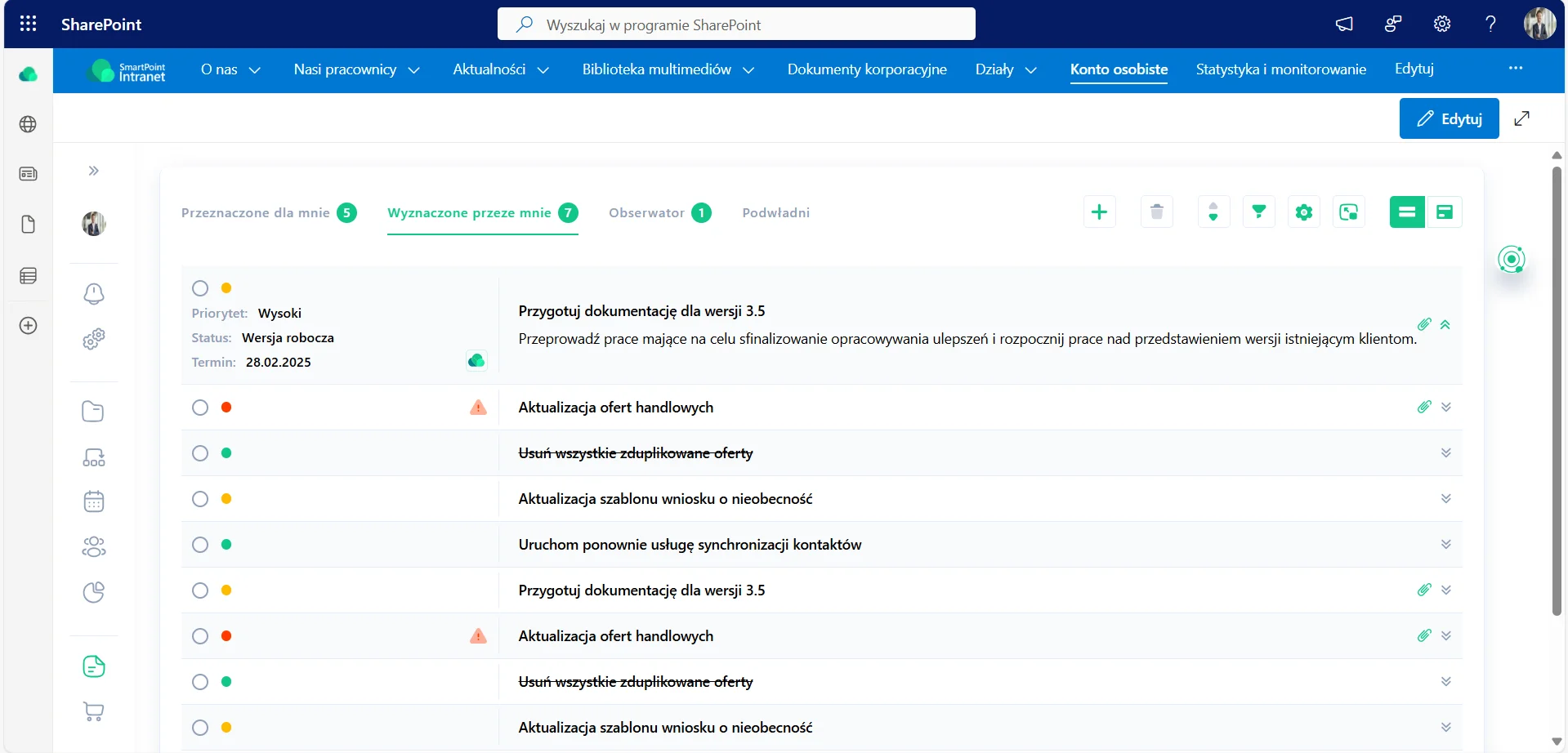Image resolution: width=1568 pixels, height=753 pixels.
Task: Open the green tasks note icon in sidebar
Action: [94, 666]
